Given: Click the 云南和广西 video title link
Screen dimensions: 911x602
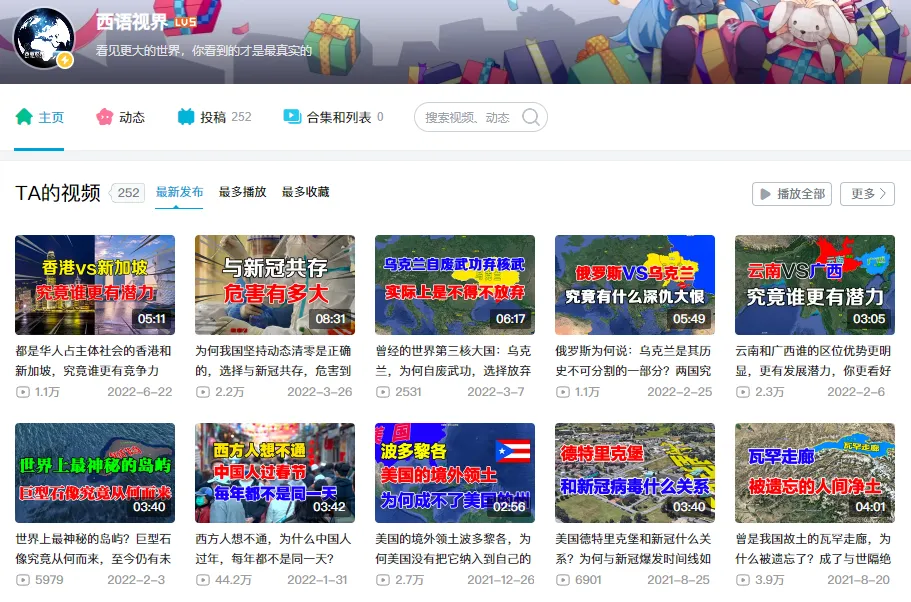Looking at the screenshot, I should point(814,360).
